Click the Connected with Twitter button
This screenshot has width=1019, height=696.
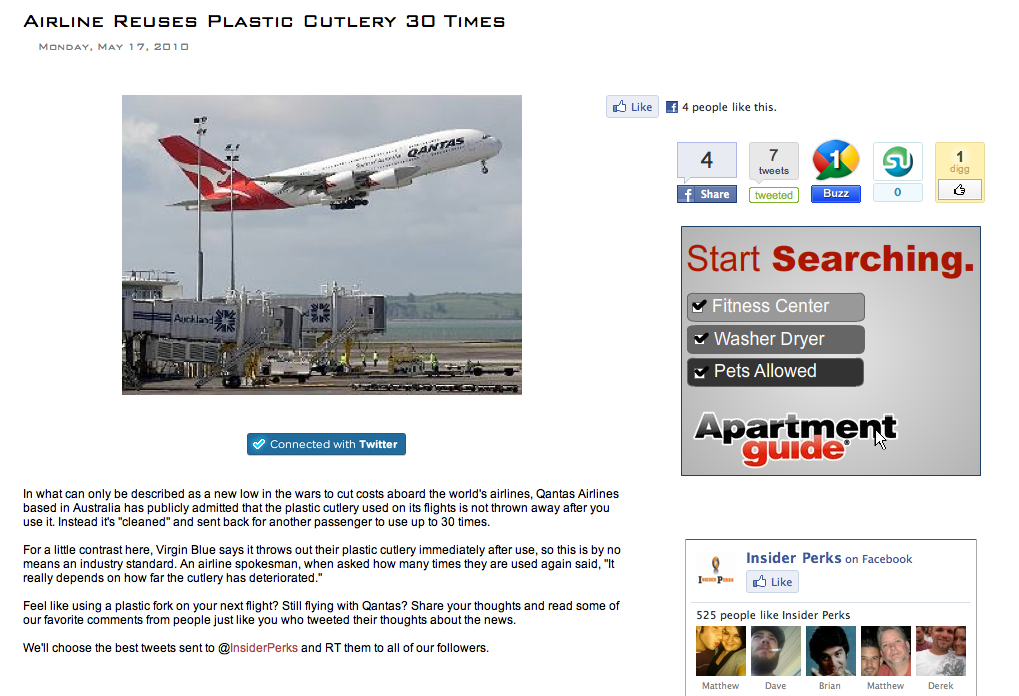pos(326,445)
